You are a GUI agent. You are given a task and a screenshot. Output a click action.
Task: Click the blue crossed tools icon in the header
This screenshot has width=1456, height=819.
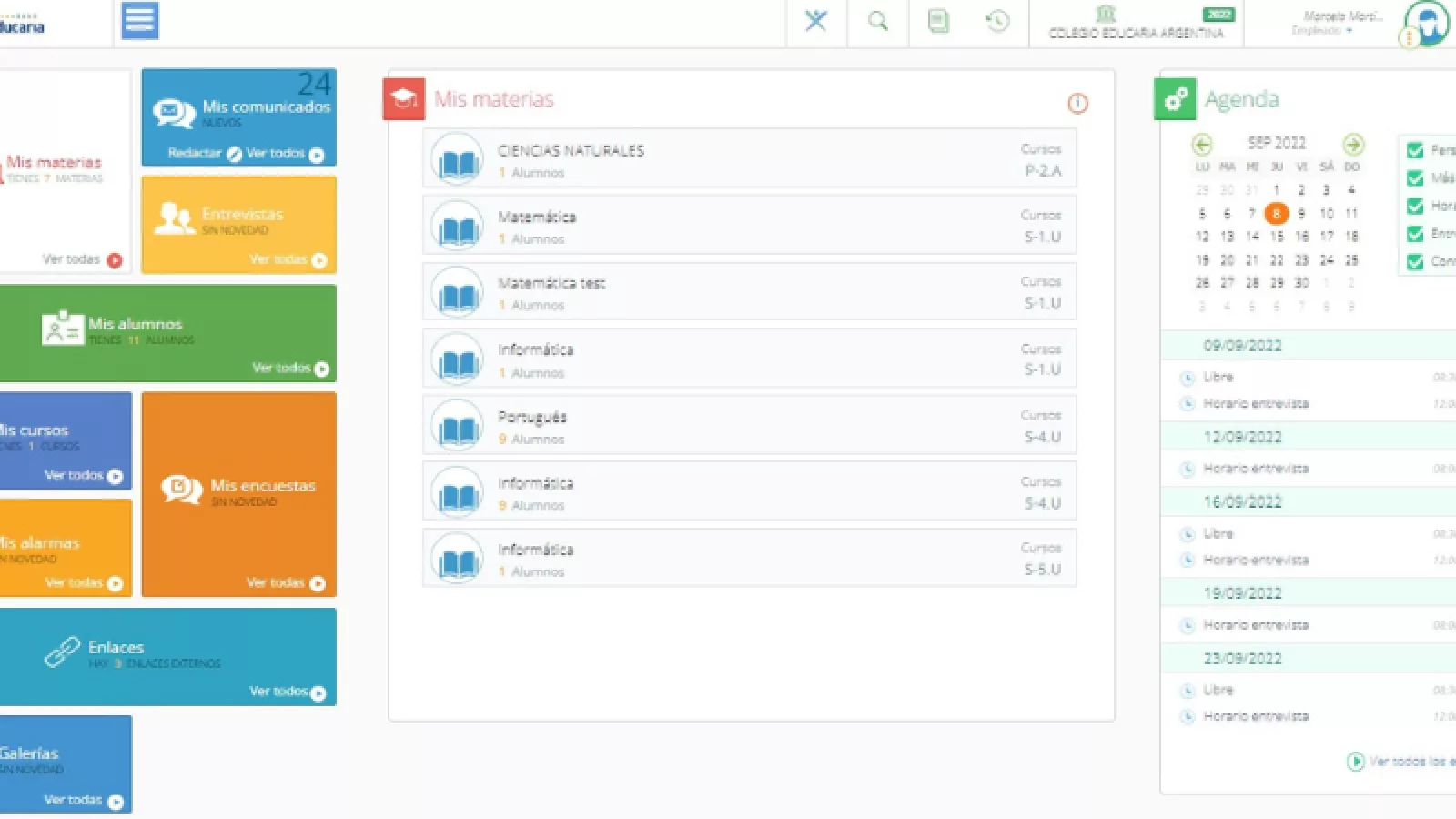point(816,21)
